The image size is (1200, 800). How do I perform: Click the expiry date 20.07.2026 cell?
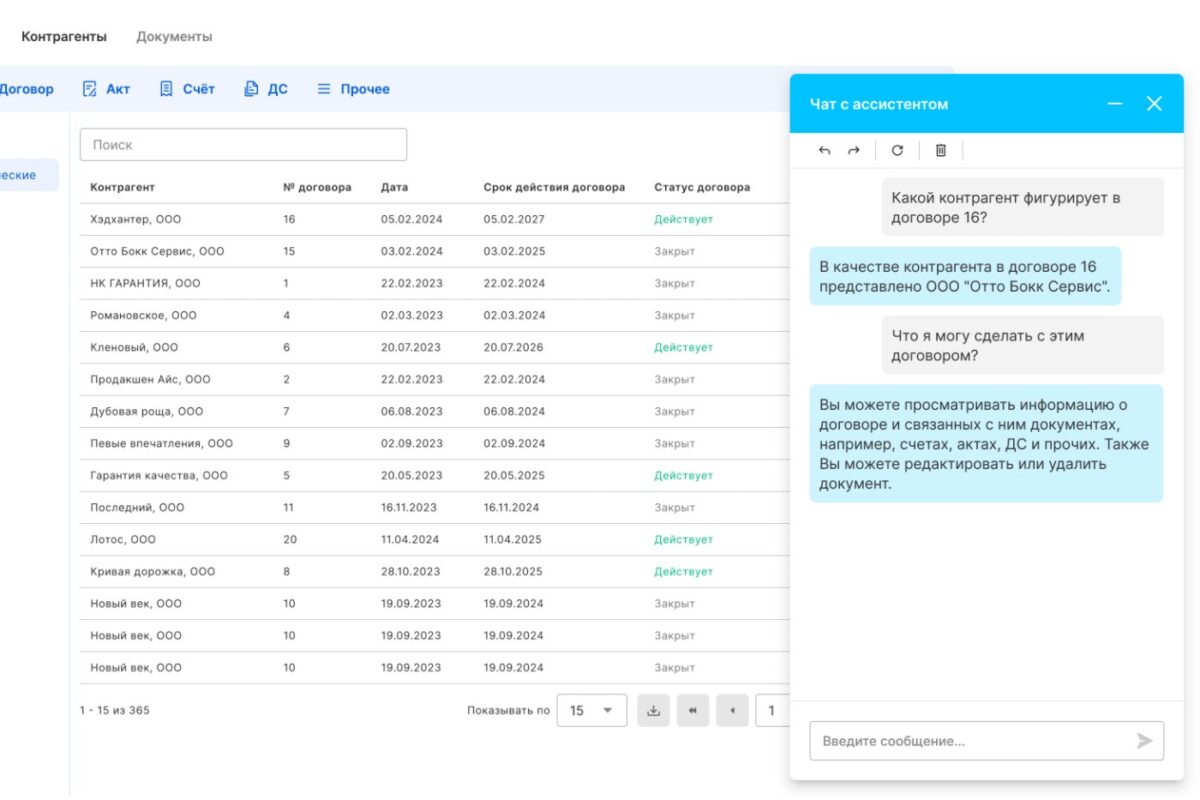514,347
